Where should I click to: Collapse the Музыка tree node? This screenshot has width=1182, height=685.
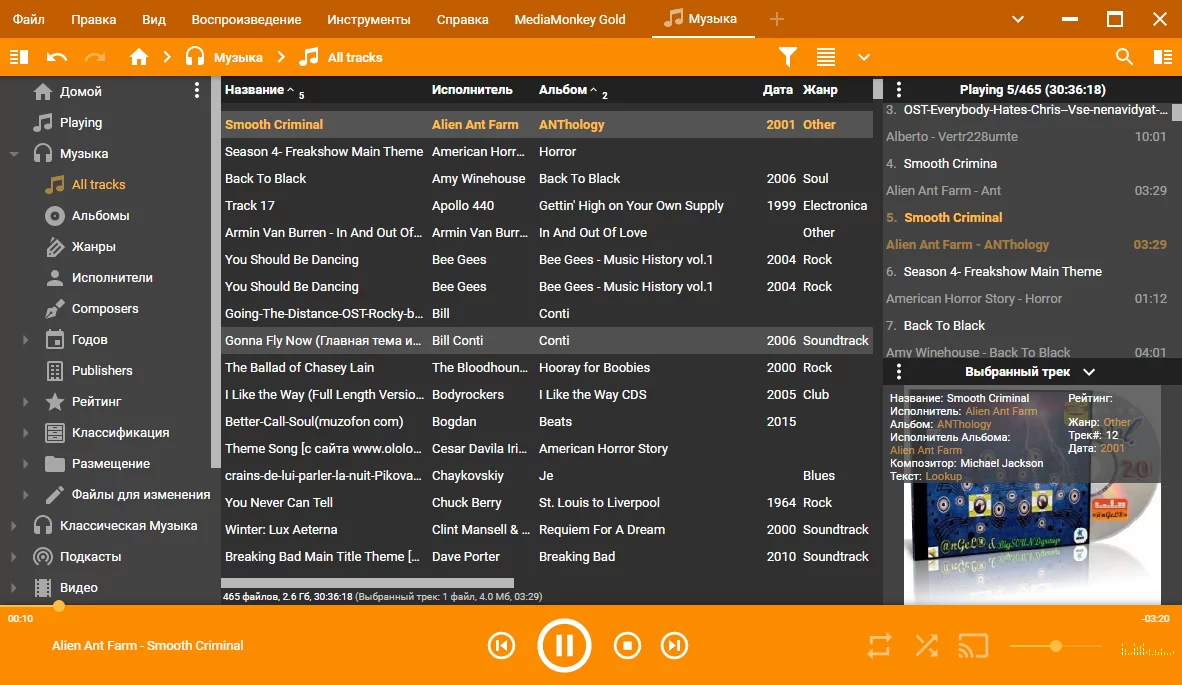[14, 154]
